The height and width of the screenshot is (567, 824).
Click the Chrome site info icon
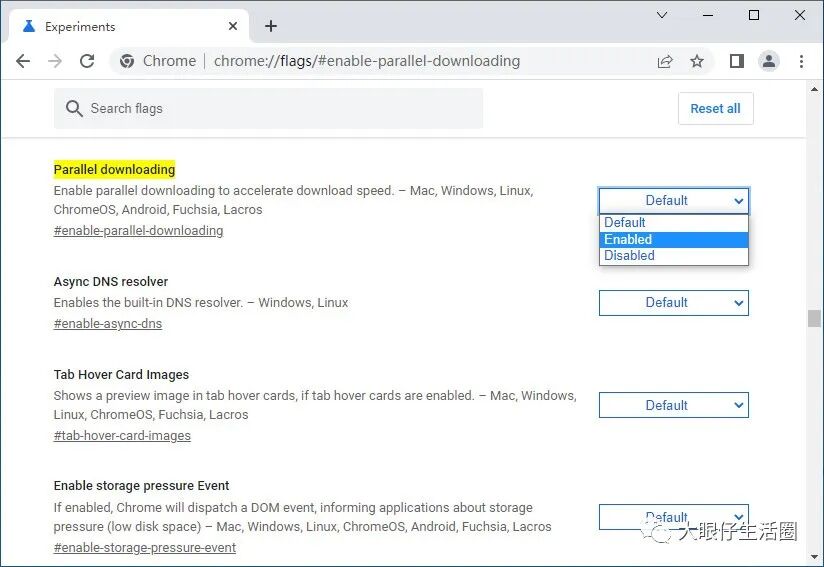coord(127,61)
